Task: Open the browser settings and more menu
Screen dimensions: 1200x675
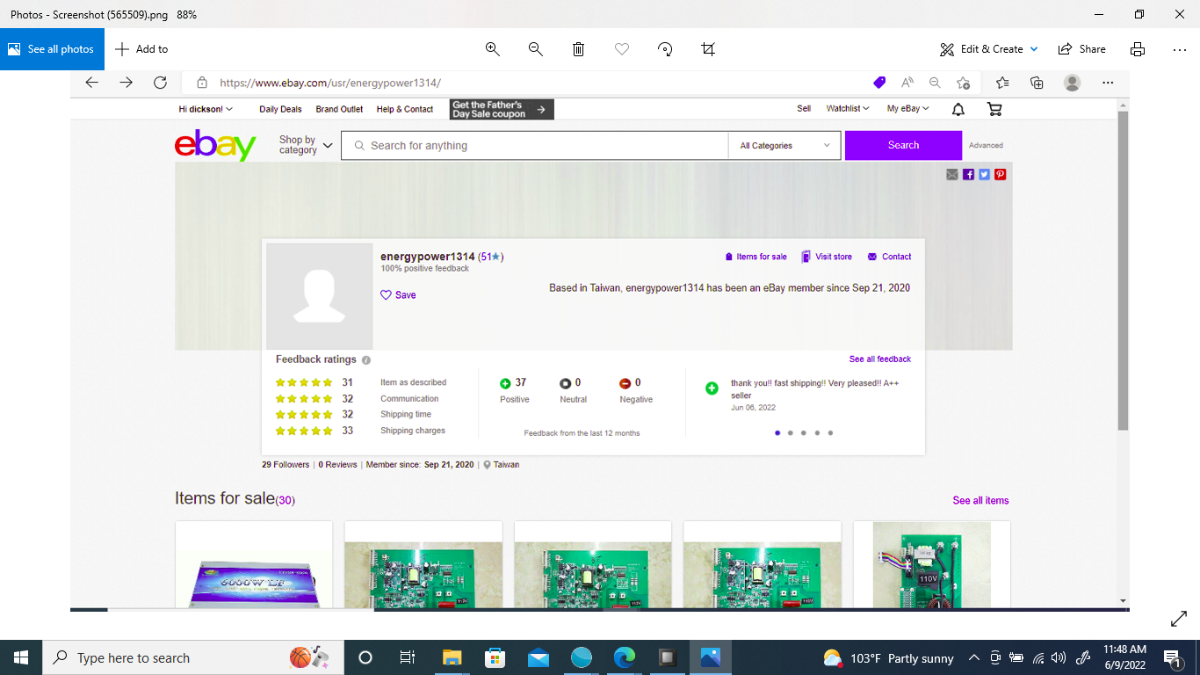Action: pos(1108,83)
